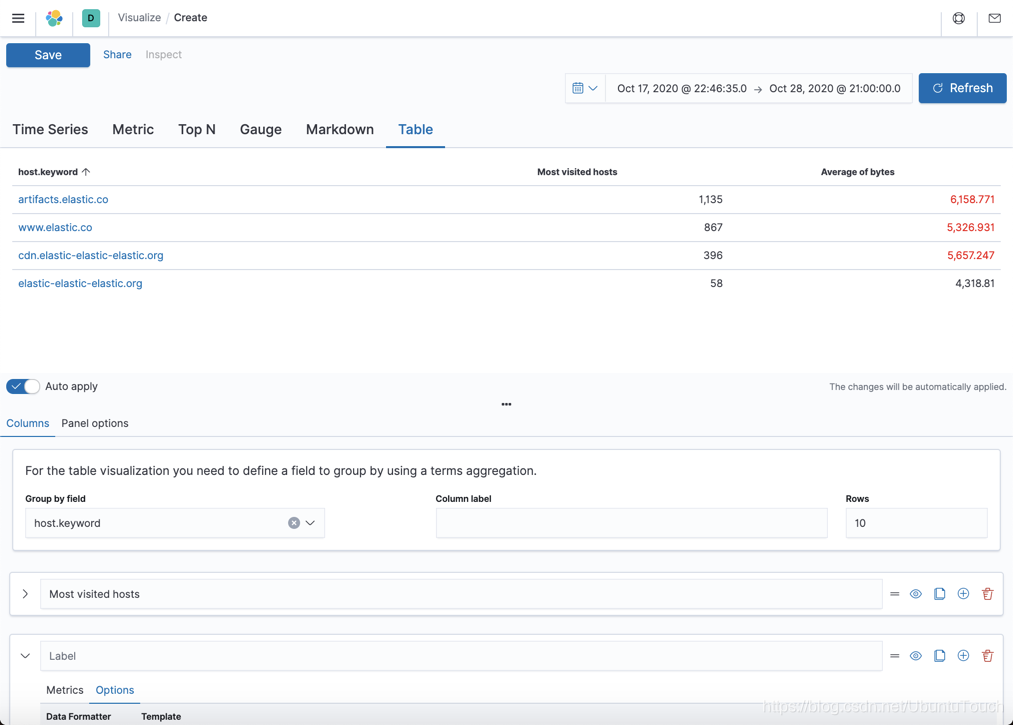Open the hamburger navigation menu
1013x725 pixels.
coord(18,18)
